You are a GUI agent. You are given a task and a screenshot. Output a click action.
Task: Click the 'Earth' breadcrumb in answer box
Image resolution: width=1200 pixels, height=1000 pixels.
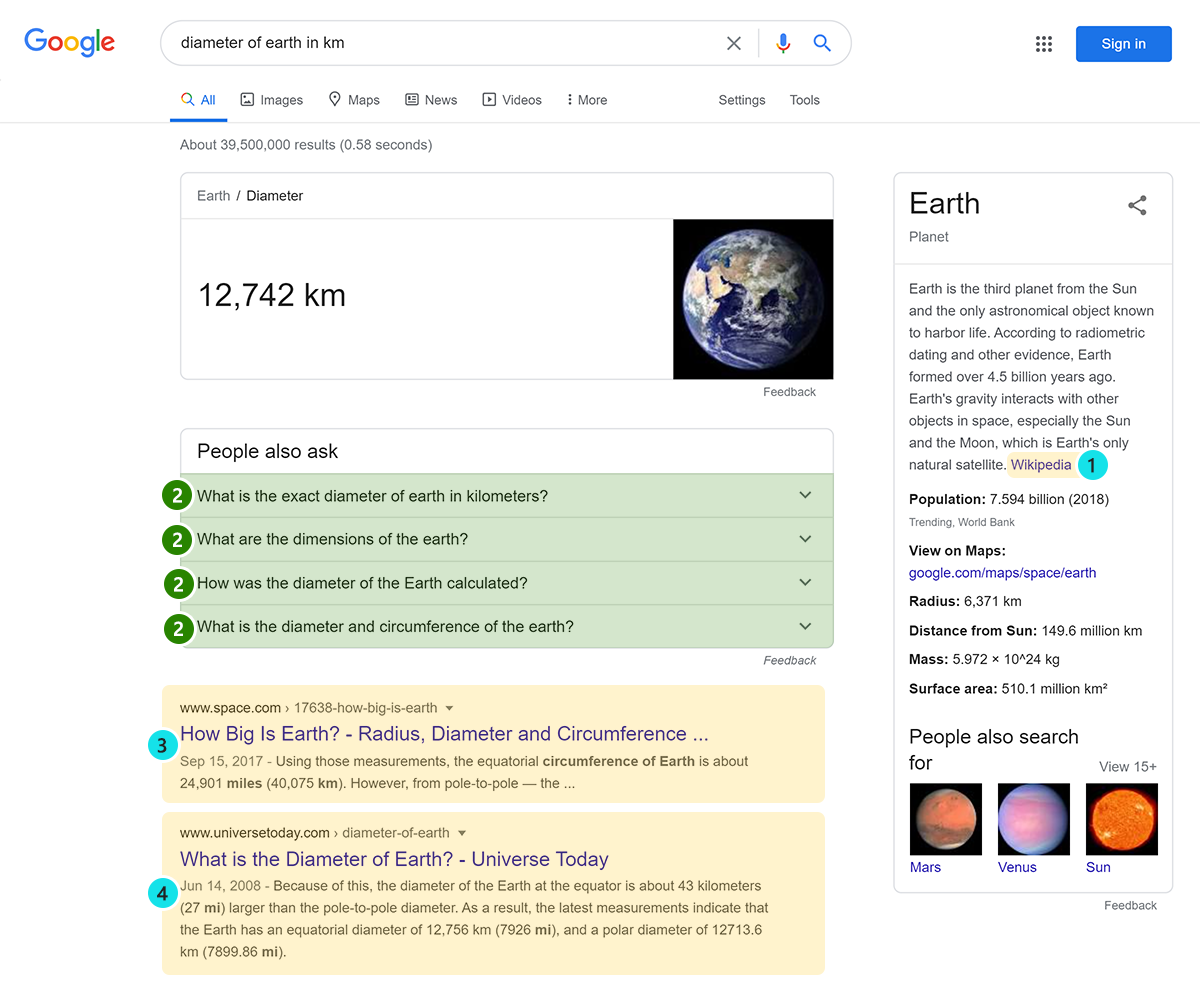point(214,196)
